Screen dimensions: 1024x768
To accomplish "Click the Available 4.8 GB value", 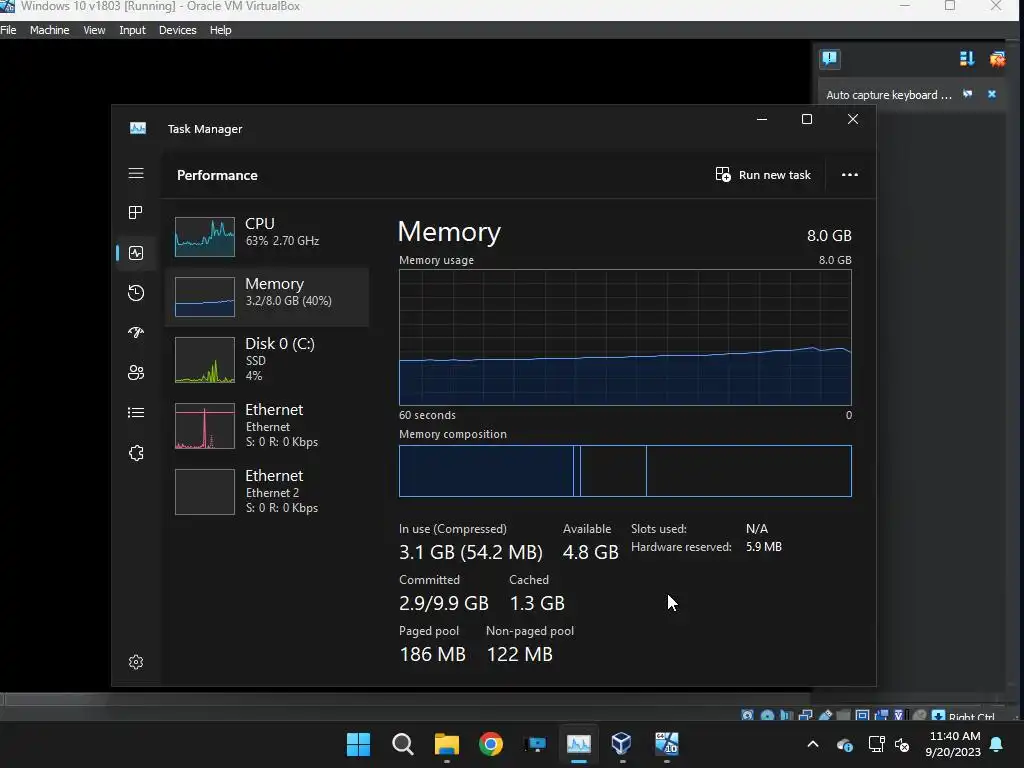I will (x=590, y=552).
